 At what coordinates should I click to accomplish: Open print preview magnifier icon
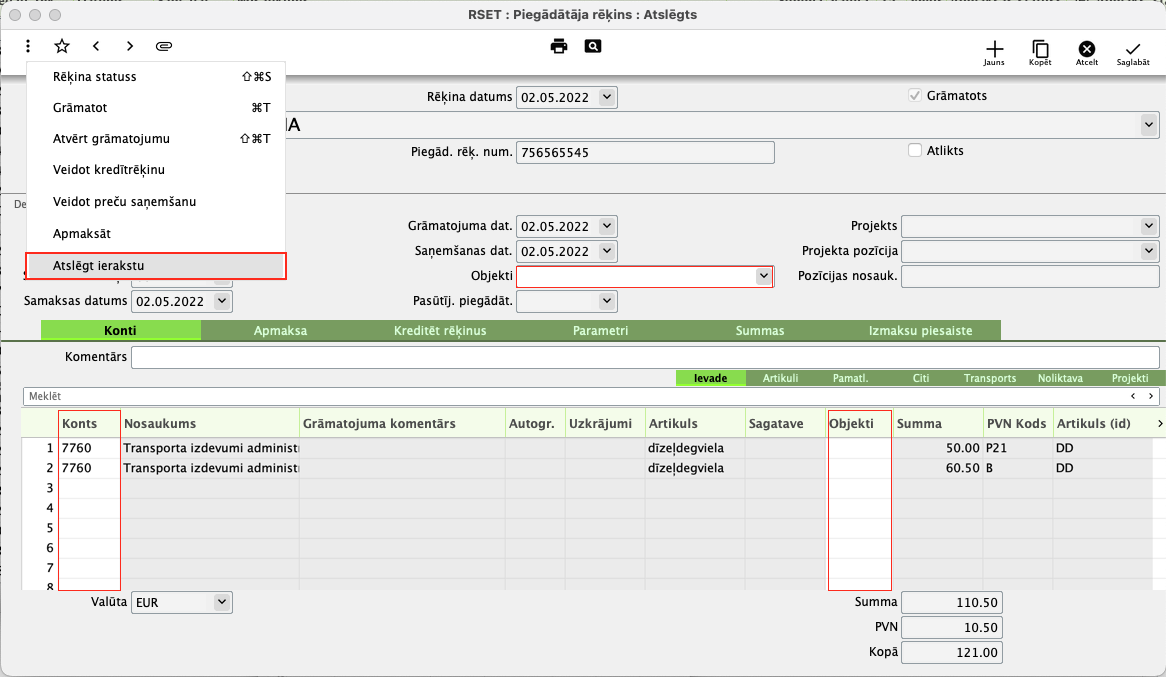[593, 46]
